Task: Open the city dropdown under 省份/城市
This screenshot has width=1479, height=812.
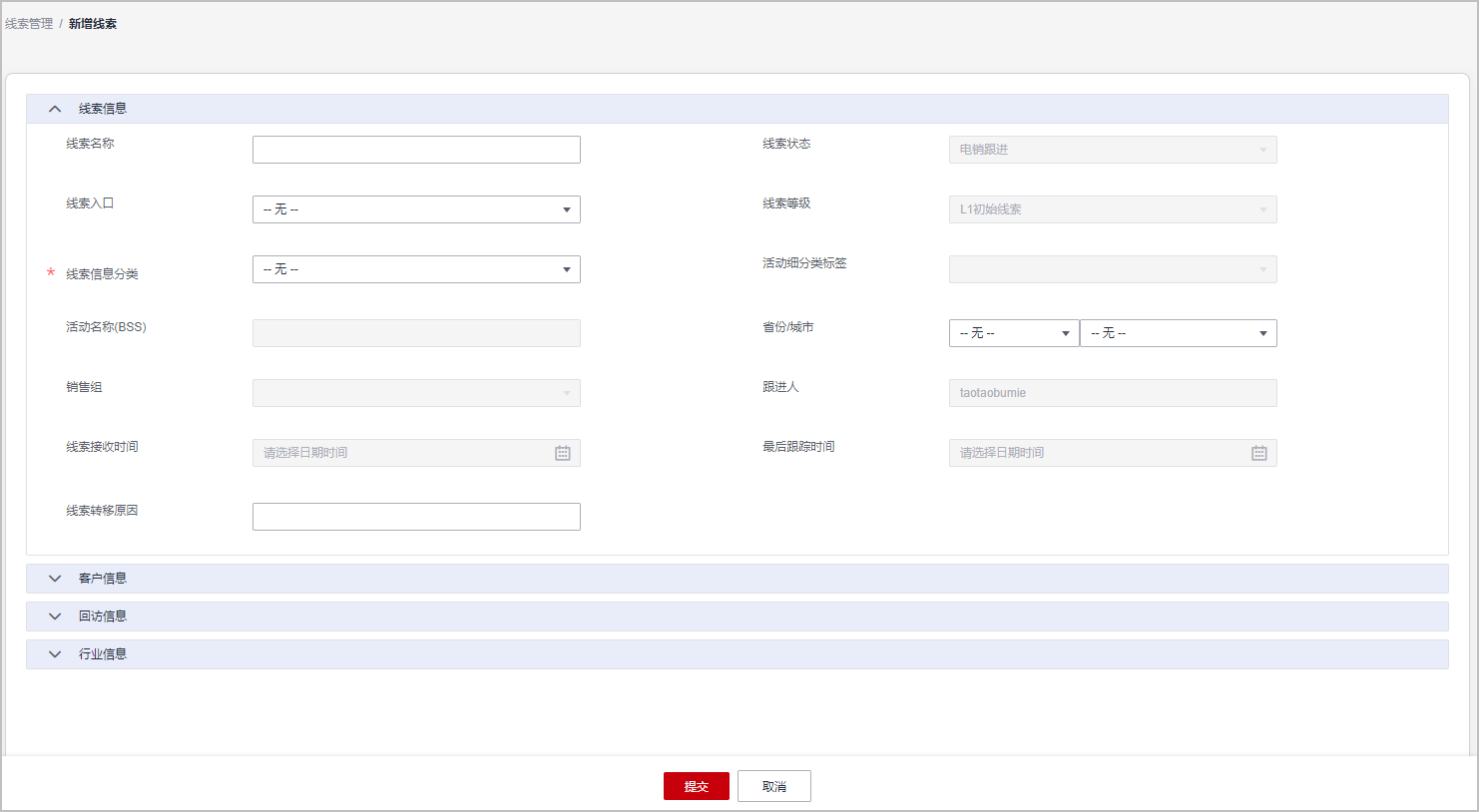Action: 1178,333
